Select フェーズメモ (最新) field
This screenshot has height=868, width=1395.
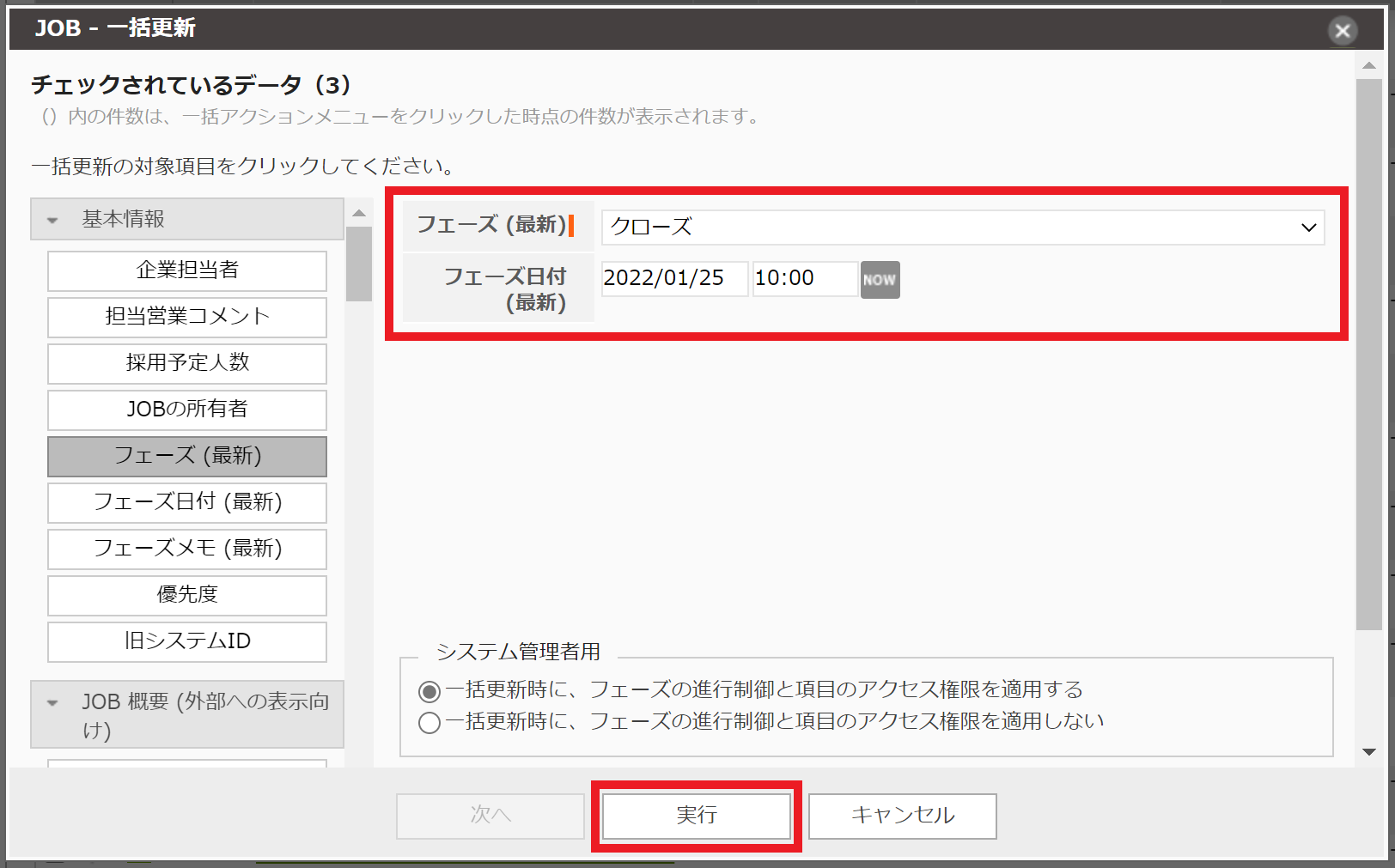[x=187, y=549]
